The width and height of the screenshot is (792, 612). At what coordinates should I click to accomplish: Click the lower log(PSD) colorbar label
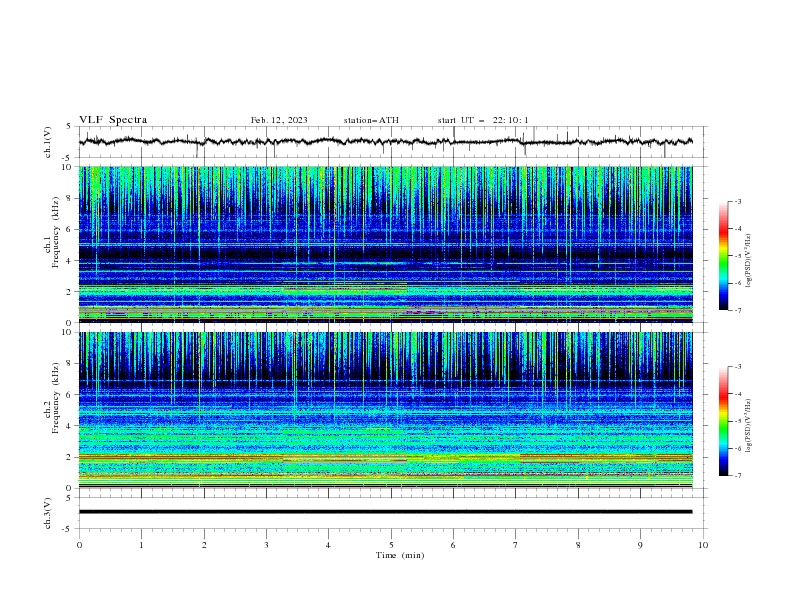click(748, 425)
